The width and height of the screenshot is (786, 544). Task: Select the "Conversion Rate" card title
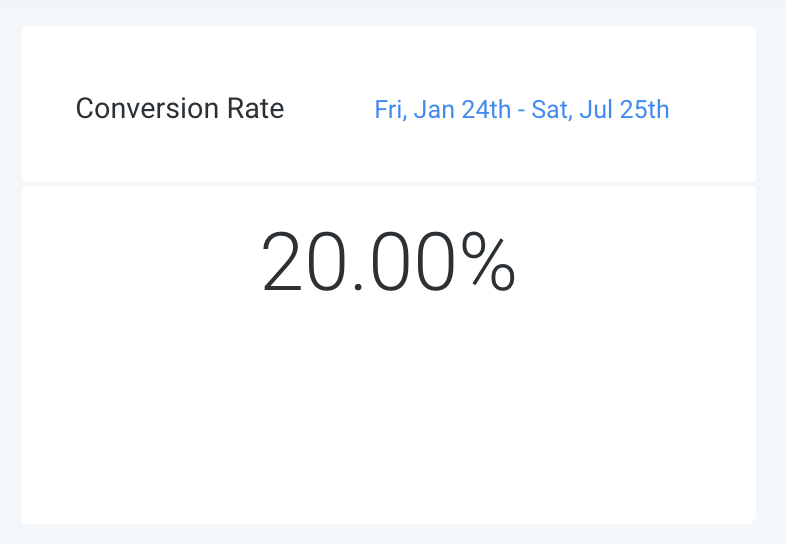pyautogui.click(x=180, y=108)
